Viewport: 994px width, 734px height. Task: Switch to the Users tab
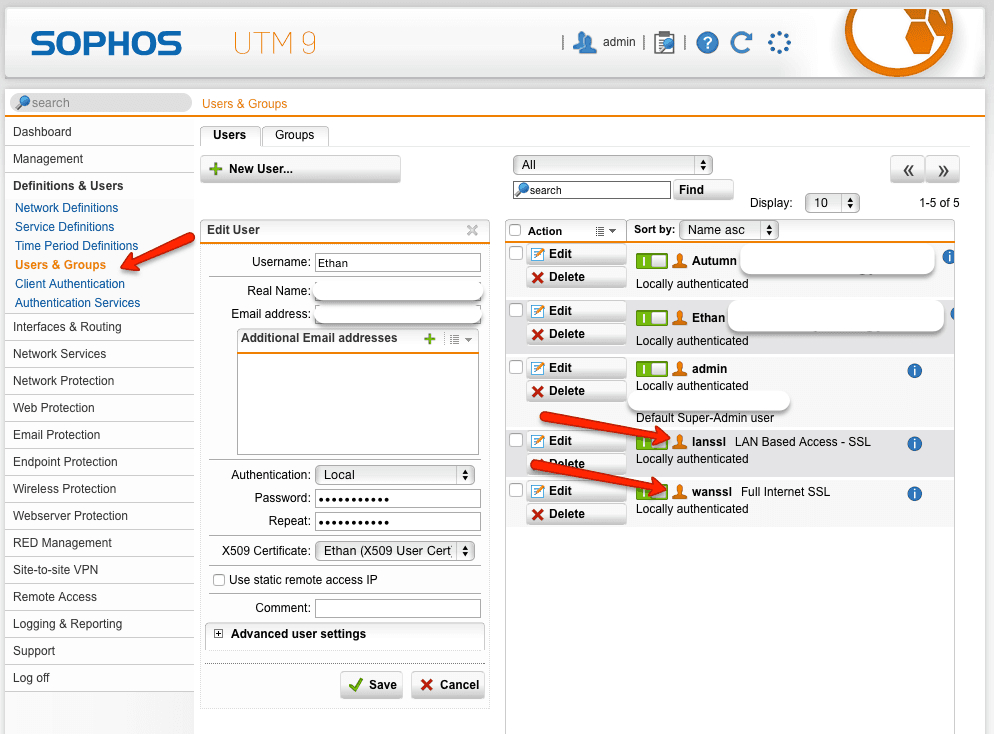pyautogui.click(x=229, y=135)
